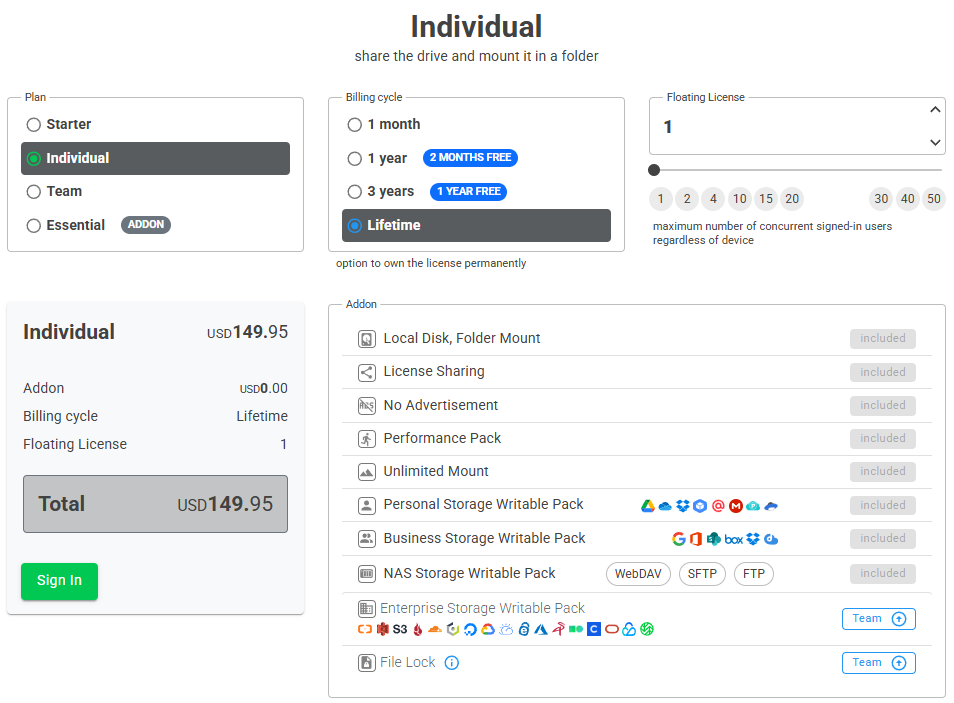Click the Floating License slider handle
The height and width of the screenshot is (703, 954).
point(654,170)
